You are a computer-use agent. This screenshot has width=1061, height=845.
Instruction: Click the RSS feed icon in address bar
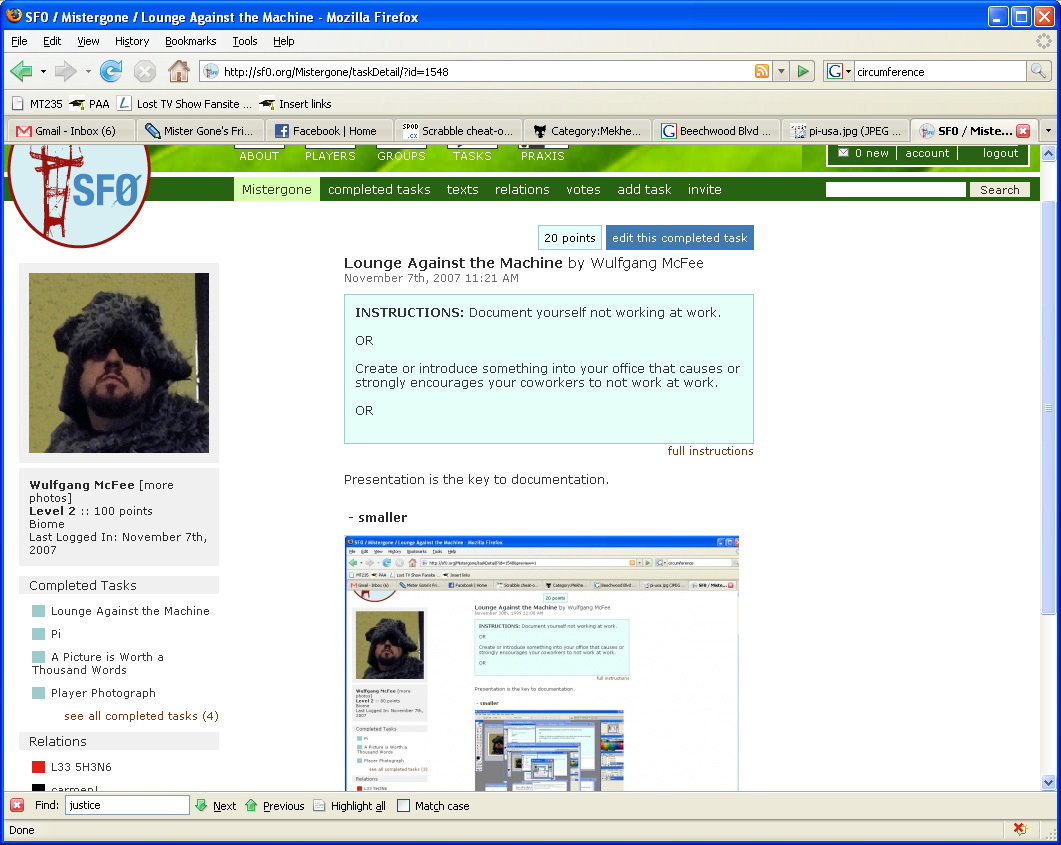coord(762,71)
